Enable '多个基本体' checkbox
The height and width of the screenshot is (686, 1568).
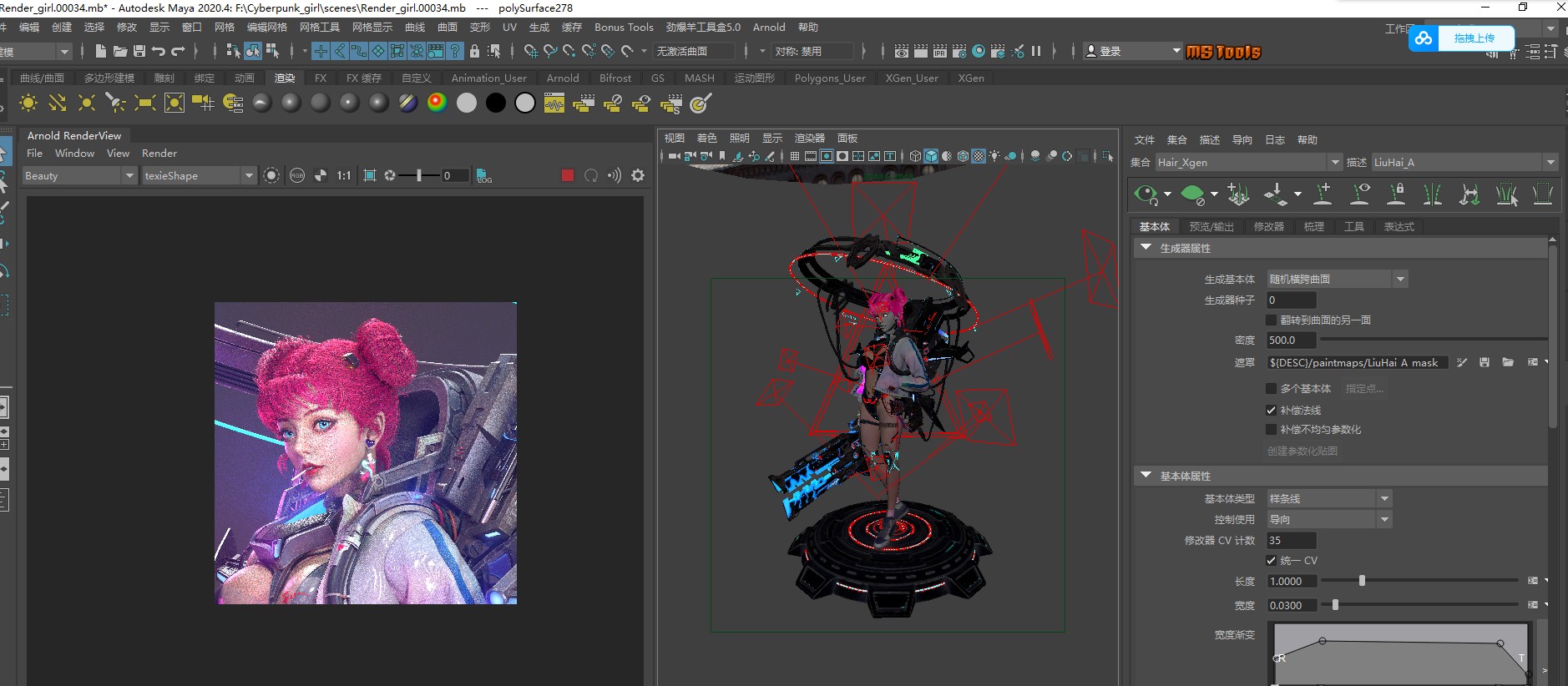click(x=1271, y=388)
